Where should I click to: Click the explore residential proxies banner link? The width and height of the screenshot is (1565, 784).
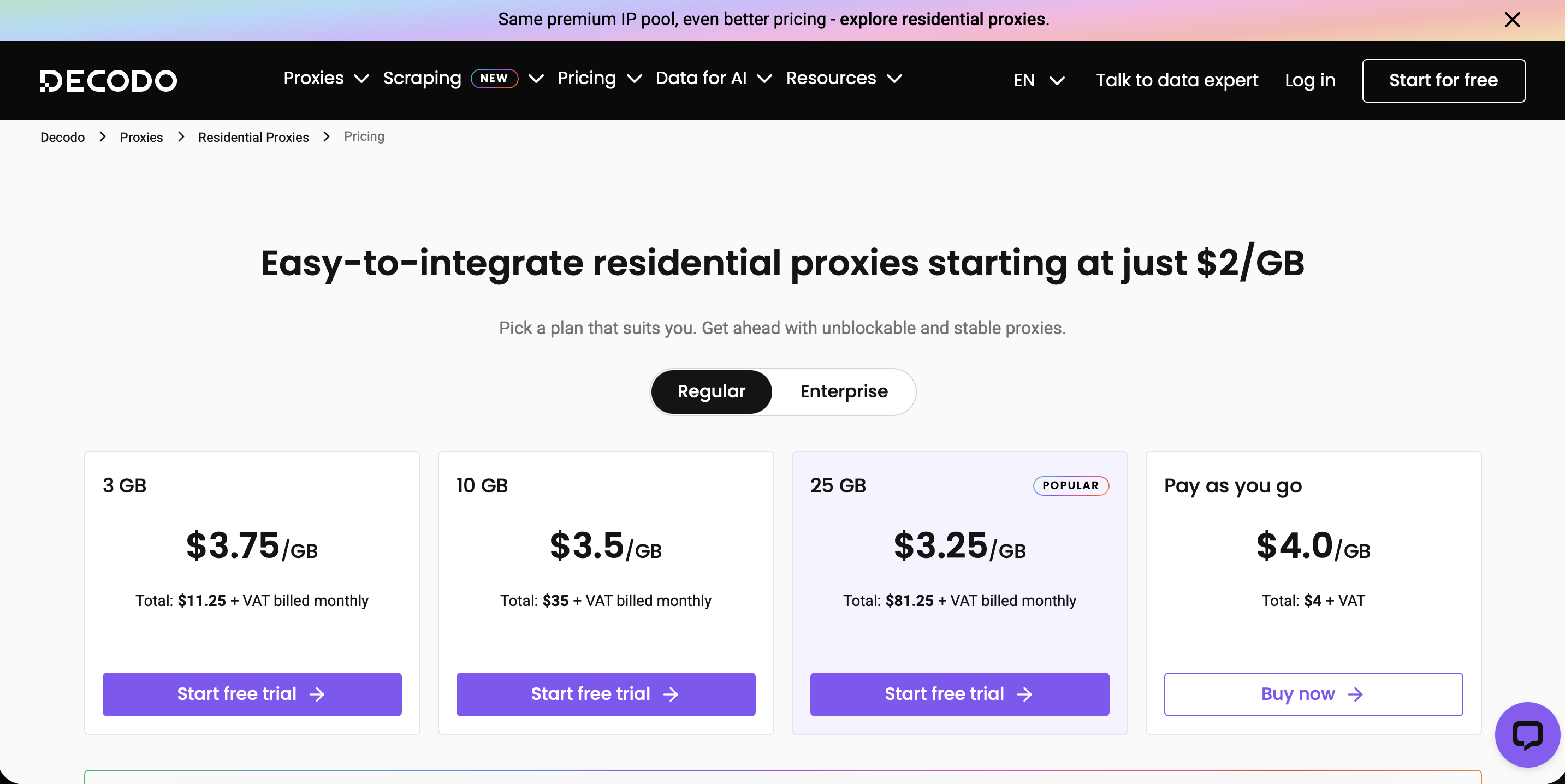[942, 20]
